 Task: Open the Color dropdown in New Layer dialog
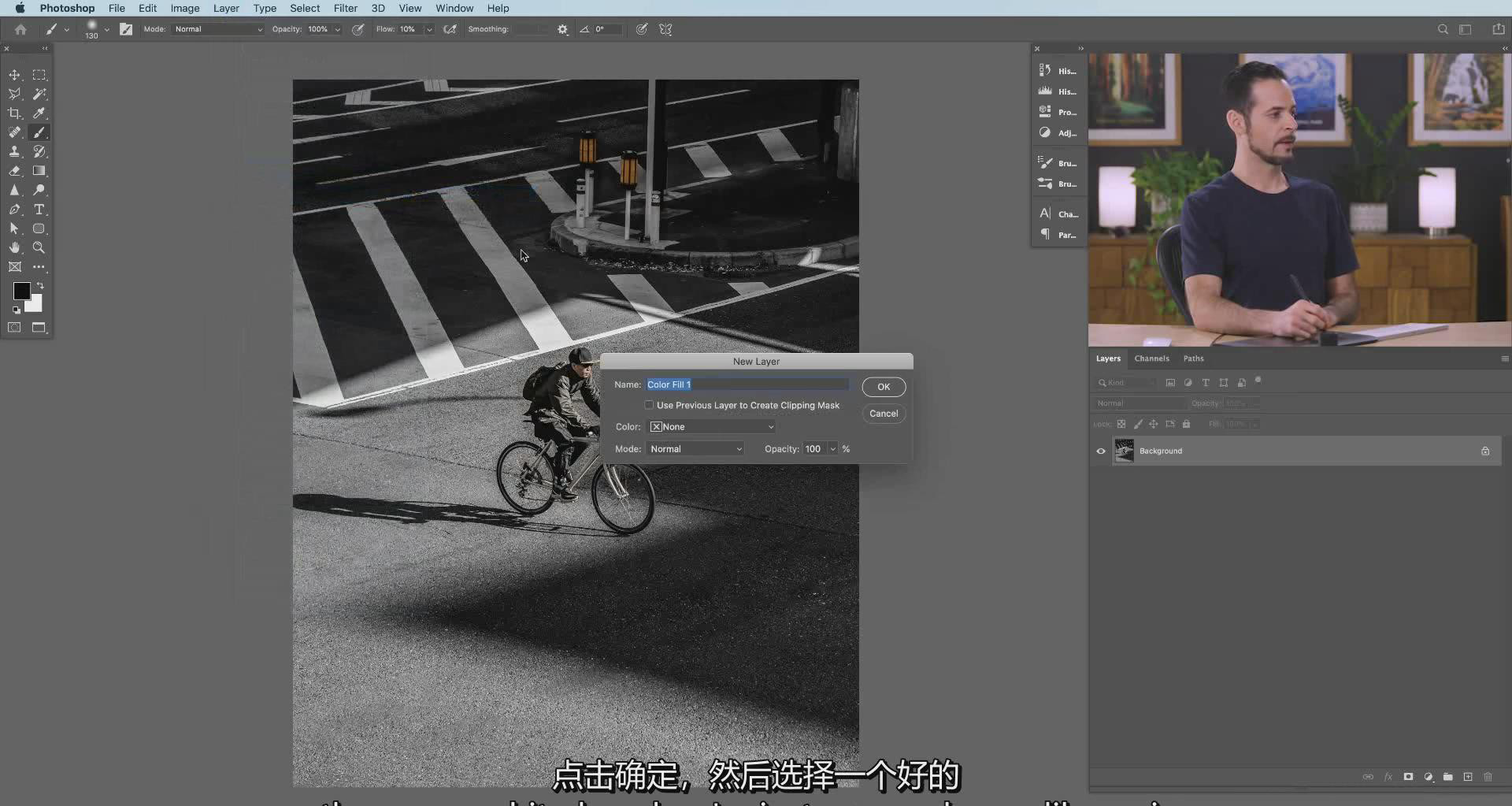[x=712, y=426]
